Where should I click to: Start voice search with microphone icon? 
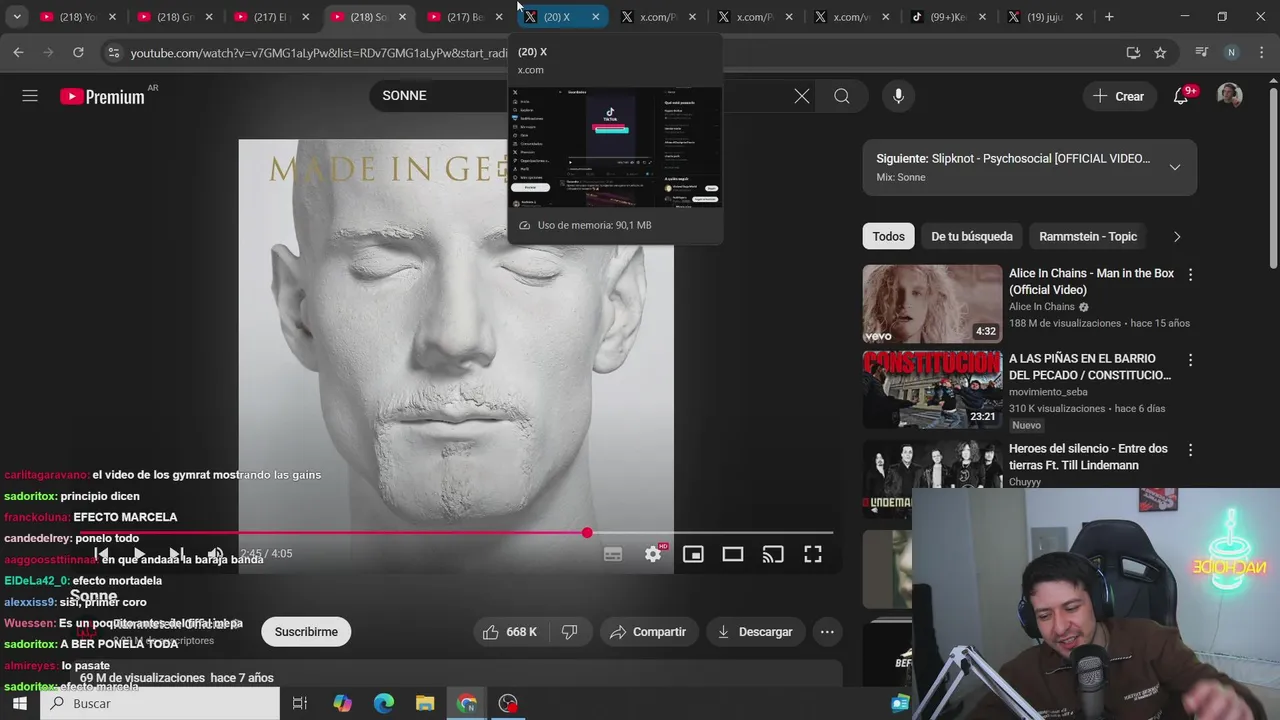point(898,96)
